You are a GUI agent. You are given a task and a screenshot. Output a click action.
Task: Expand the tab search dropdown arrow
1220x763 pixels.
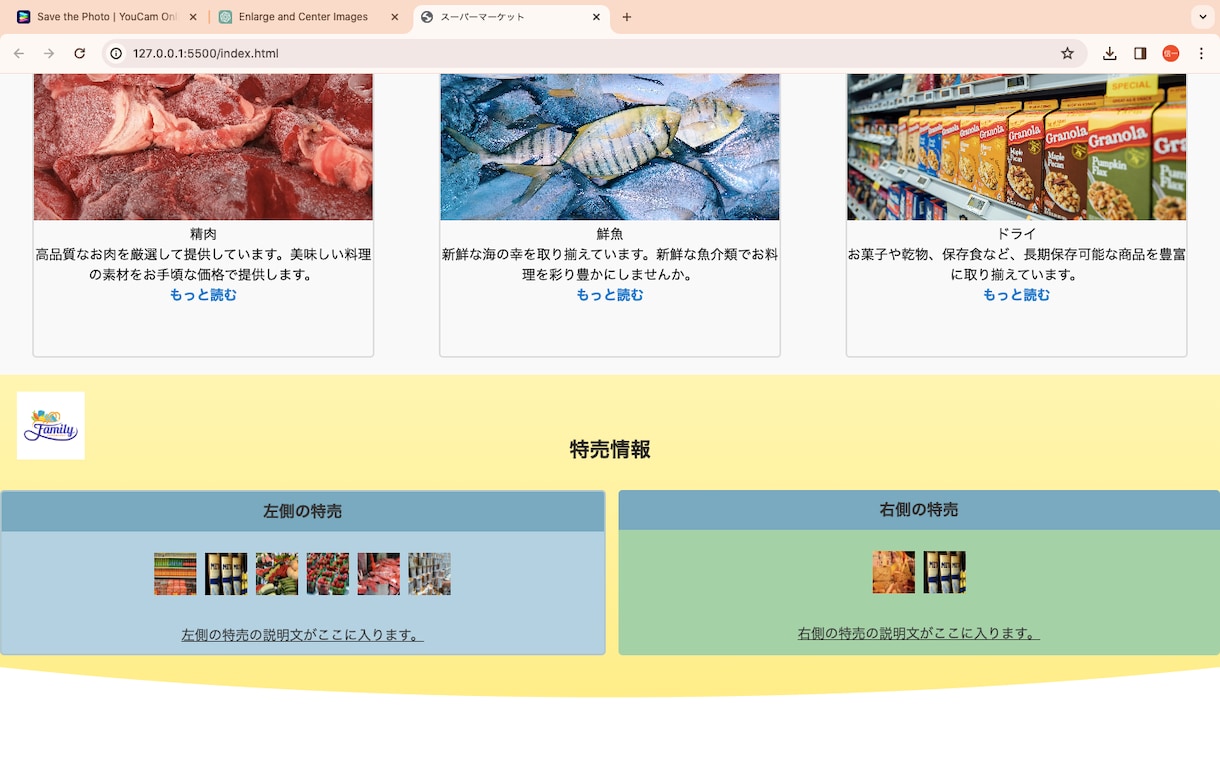[1201, 17]
